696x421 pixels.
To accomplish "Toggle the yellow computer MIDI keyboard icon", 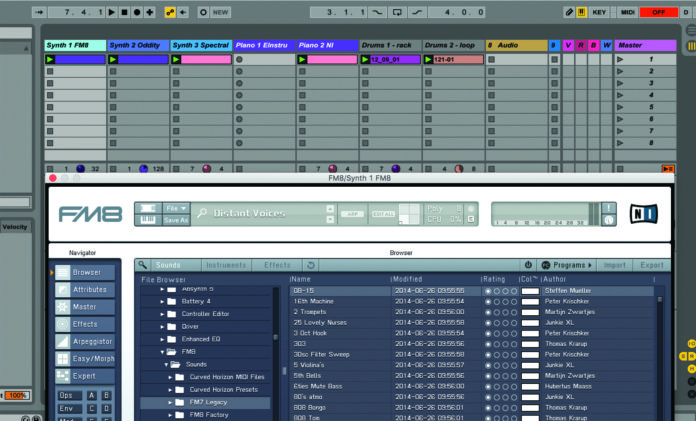I will coord(581,12).
